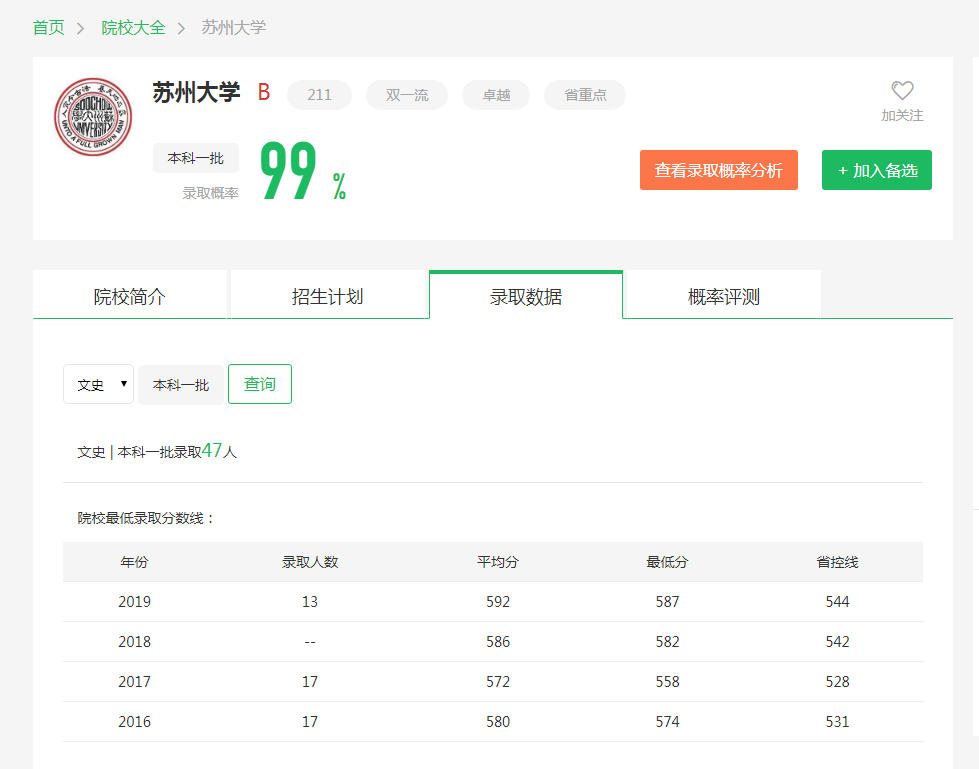979x769 pixels.
Task: Click average score 572 cell
Action: pyautogui.click(x=498, y=682)
